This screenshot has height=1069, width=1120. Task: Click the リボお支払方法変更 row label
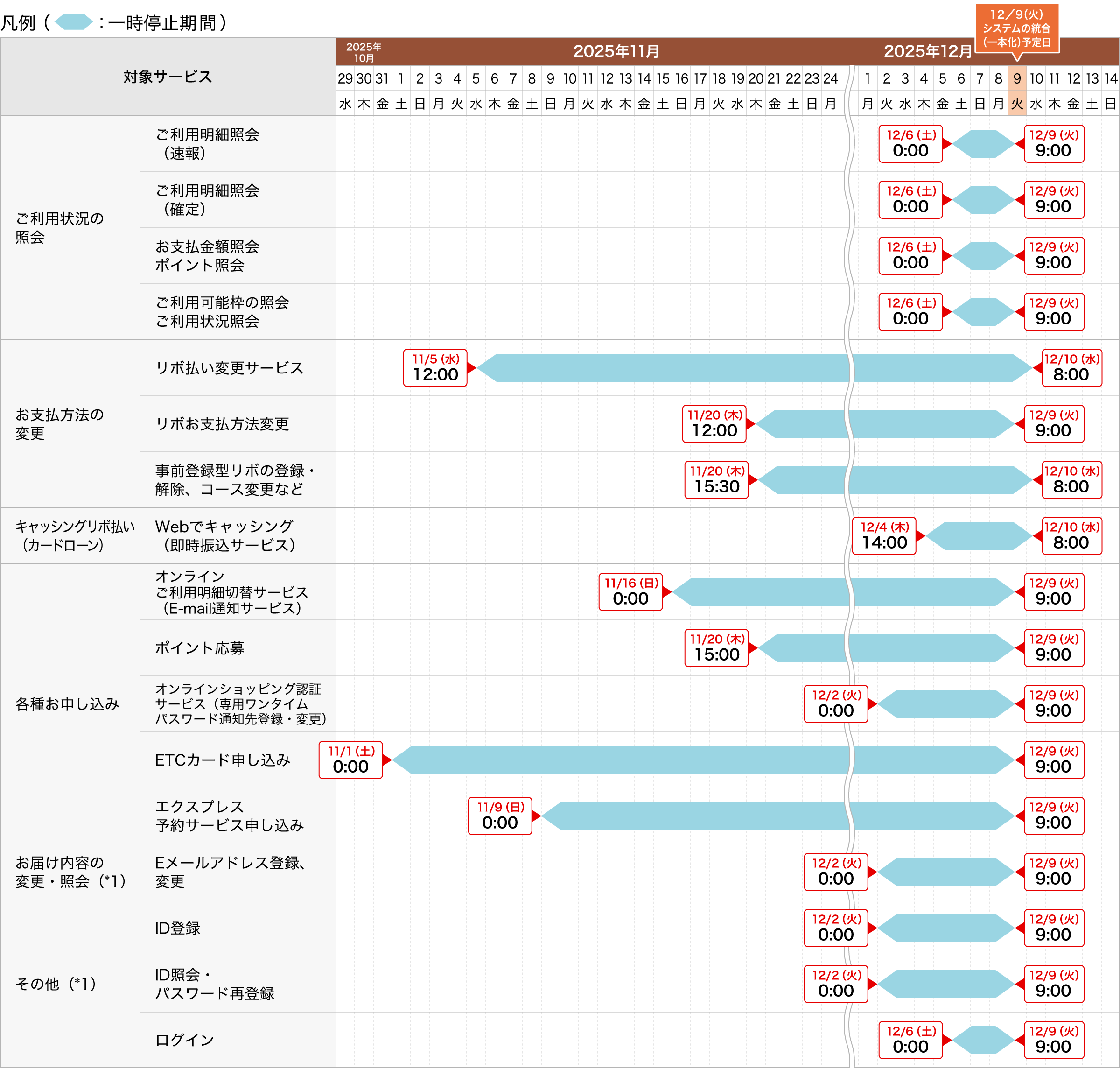point(222,424)
